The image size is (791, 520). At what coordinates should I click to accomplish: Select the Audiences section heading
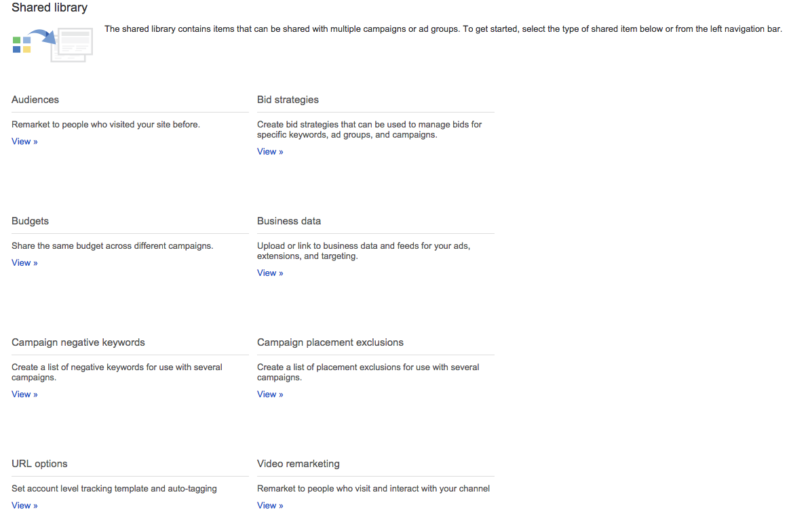point(35,100)
